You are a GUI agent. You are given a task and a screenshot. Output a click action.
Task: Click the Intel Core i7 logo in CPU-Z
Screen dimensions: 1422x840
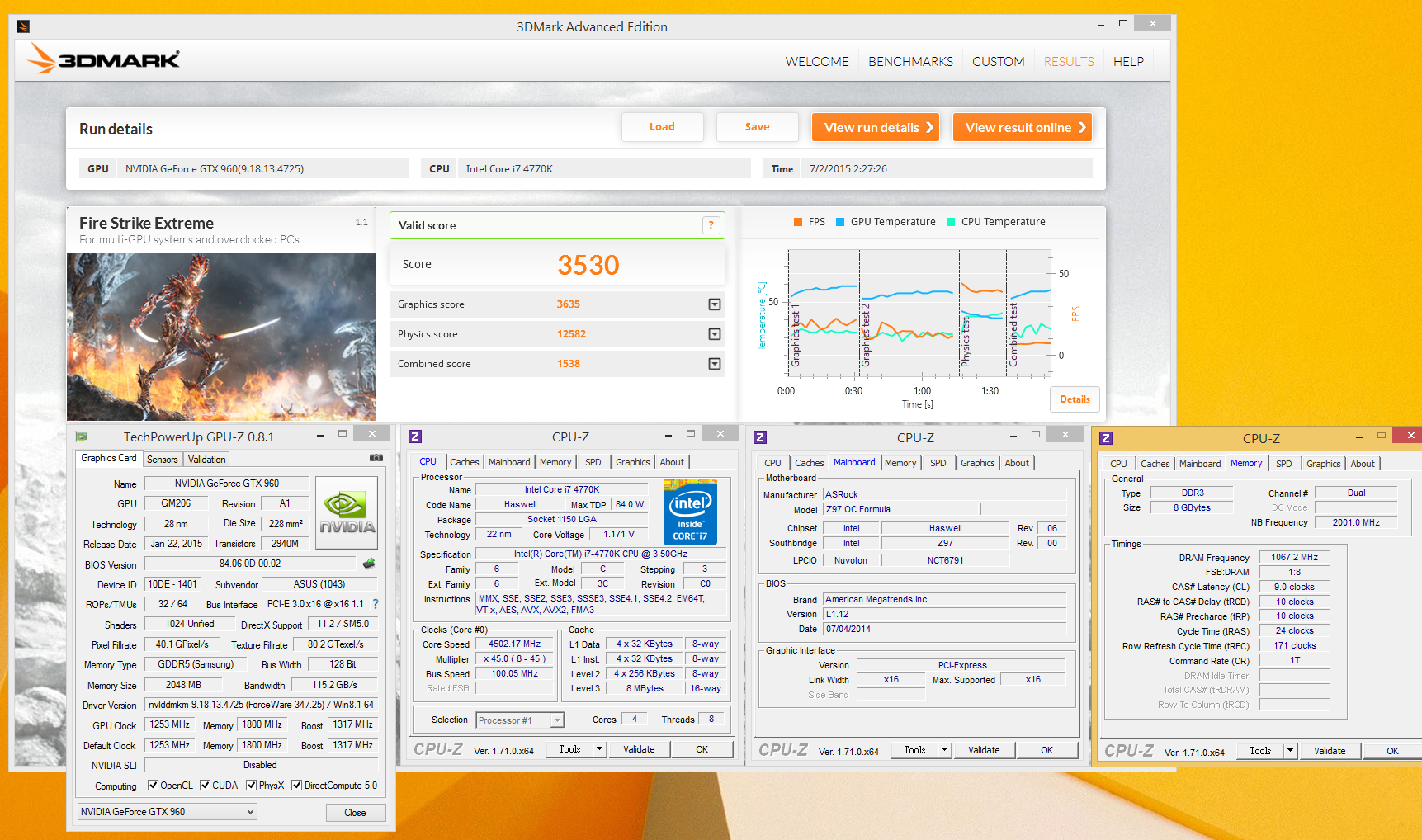pyautogui.click(x=690, y=512)
